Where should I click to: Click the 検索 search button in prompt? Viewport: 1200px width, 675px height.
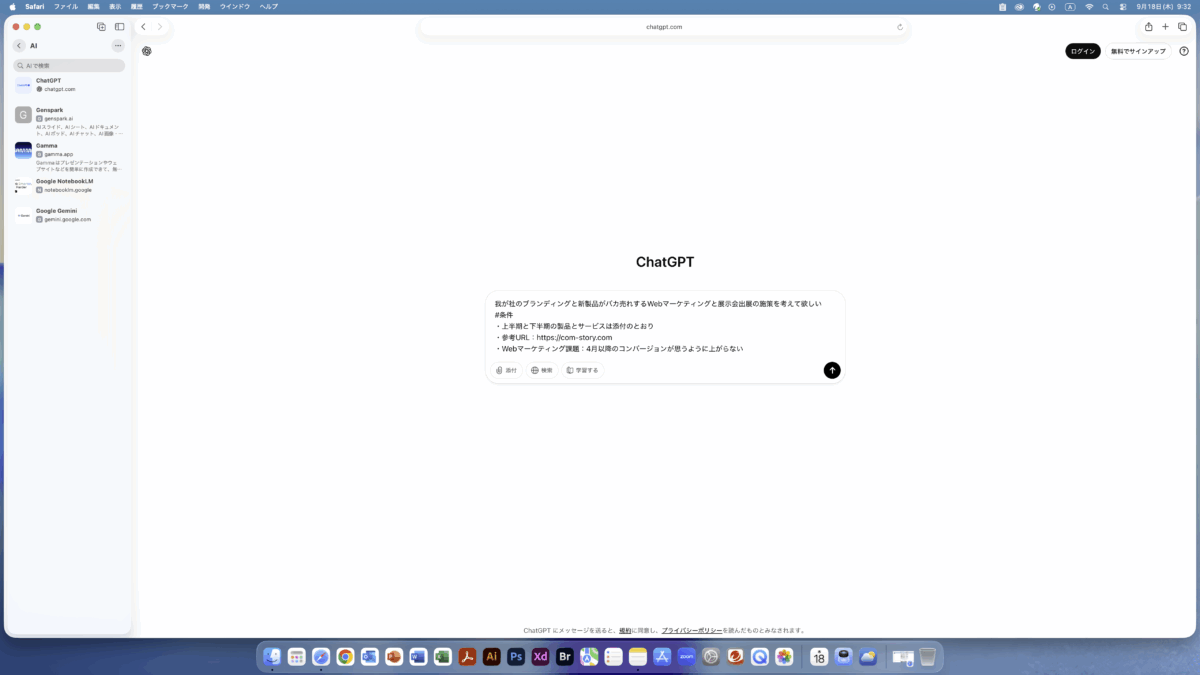[541, 370]
